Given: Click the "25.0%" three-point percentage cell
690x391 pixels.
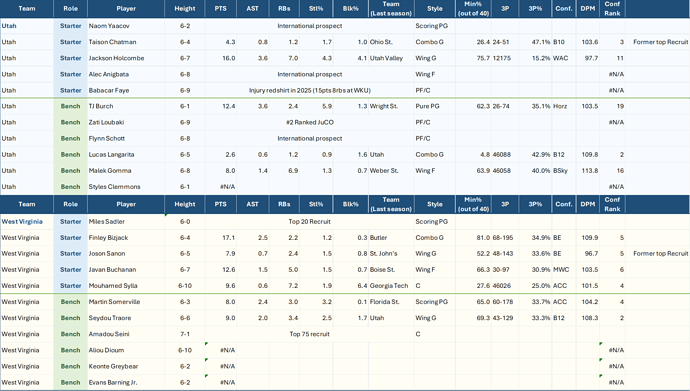Looking at the screenshot, I should coord(535,286).
